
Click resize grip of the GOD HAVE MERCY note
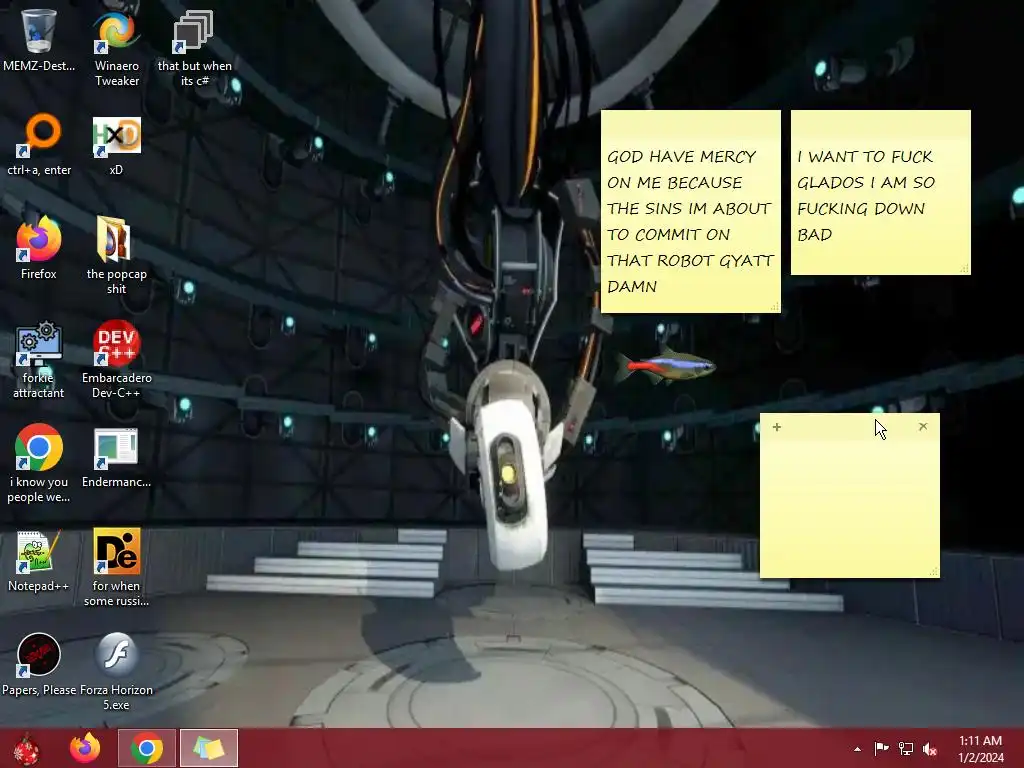click(x=775, y=307)
